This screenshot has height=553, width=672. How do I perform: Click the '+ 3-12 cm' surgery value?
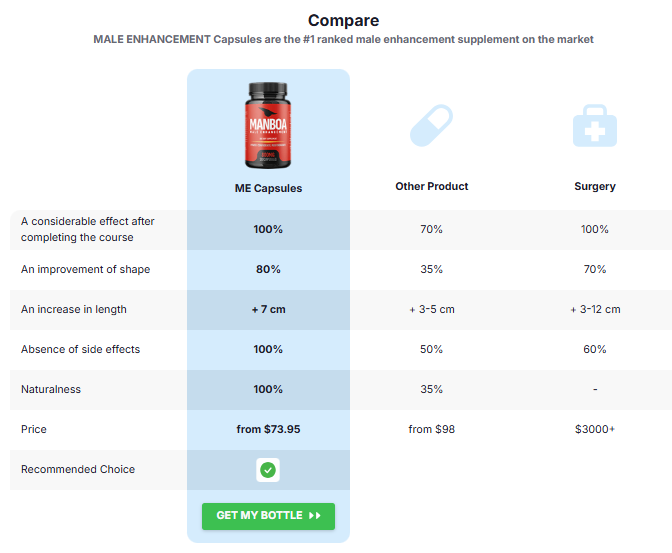click(x=595, y=309)
